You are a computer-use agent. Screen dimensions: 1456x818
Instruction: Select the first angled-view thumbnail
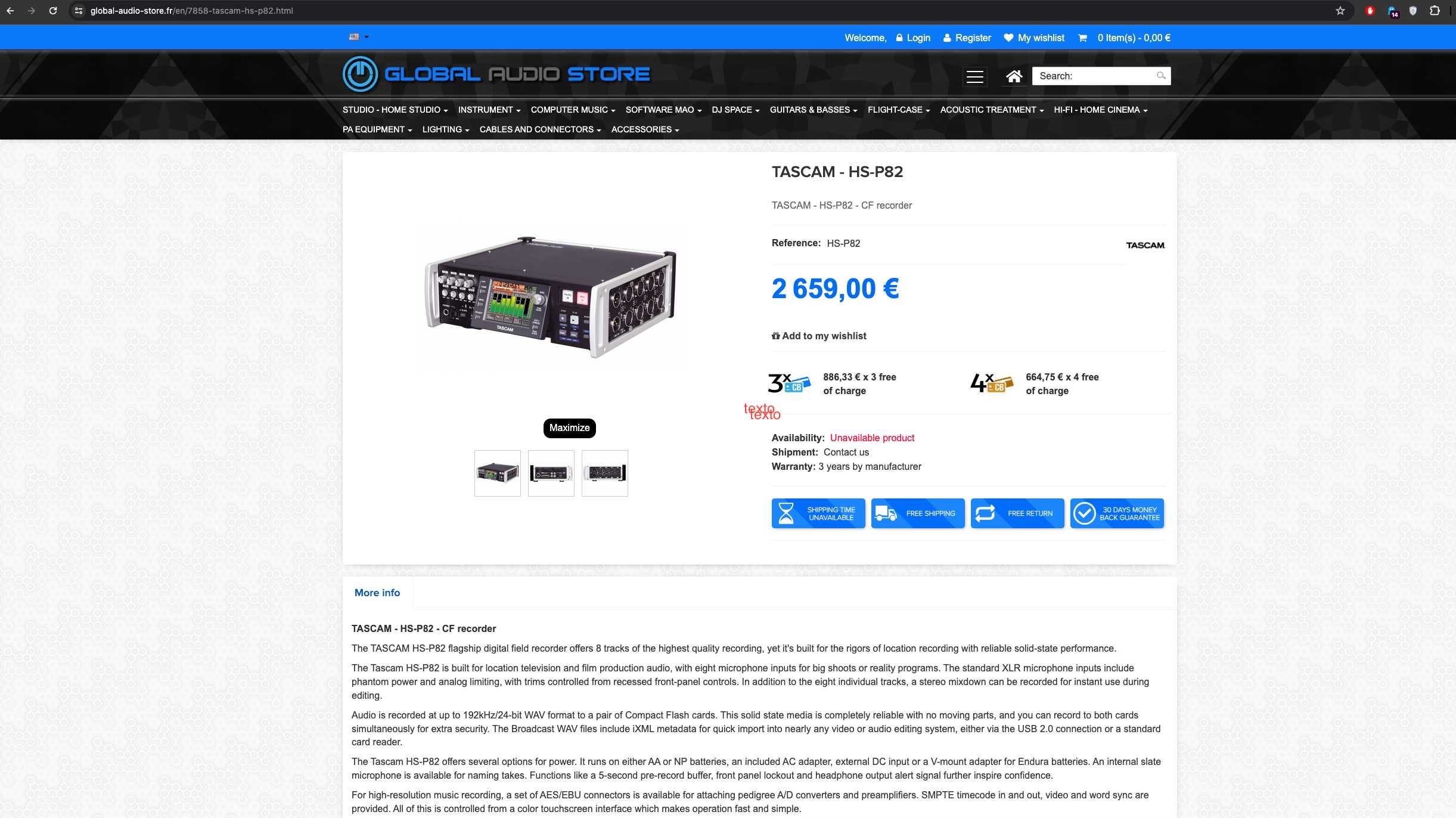tap(497, 473)
